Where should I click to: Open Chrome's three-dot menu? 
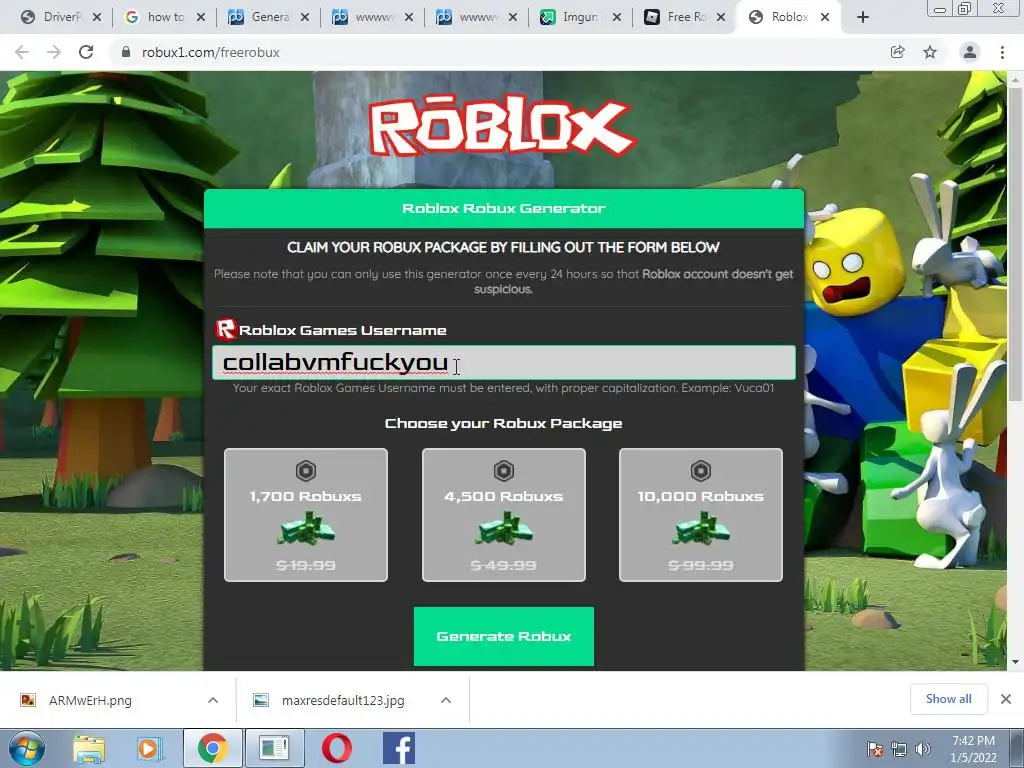(x=1002, y=52)
